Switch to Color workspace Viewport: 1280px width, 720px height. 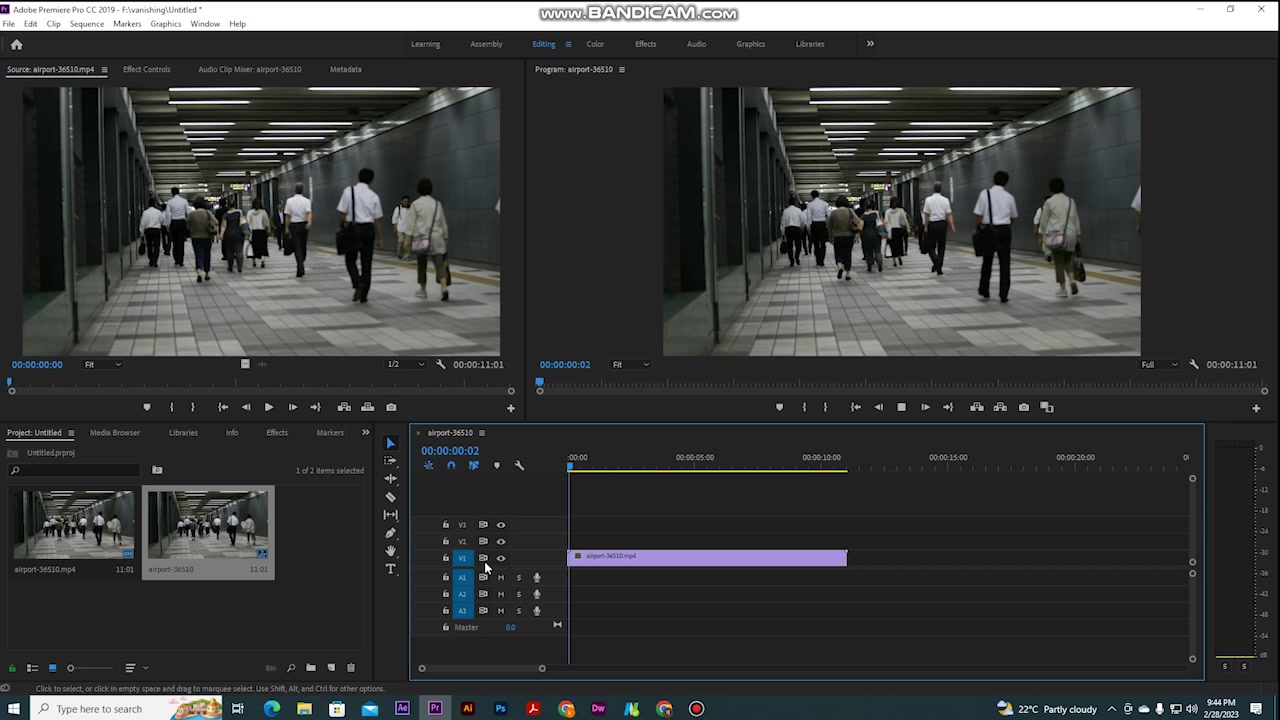(x=595, y=44)
